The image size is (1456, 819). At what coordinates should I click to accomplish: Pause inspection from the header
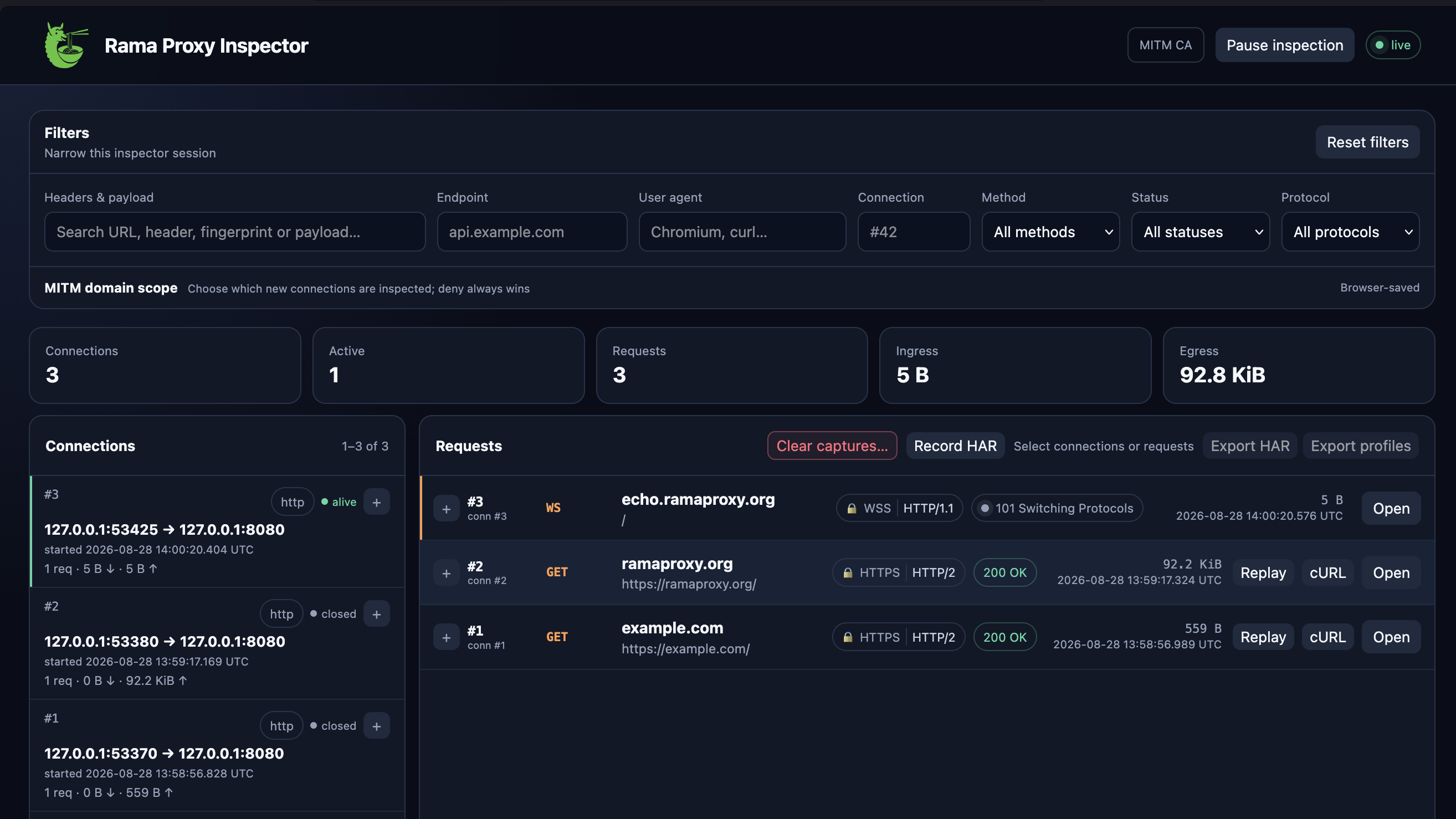point(1284,45)
